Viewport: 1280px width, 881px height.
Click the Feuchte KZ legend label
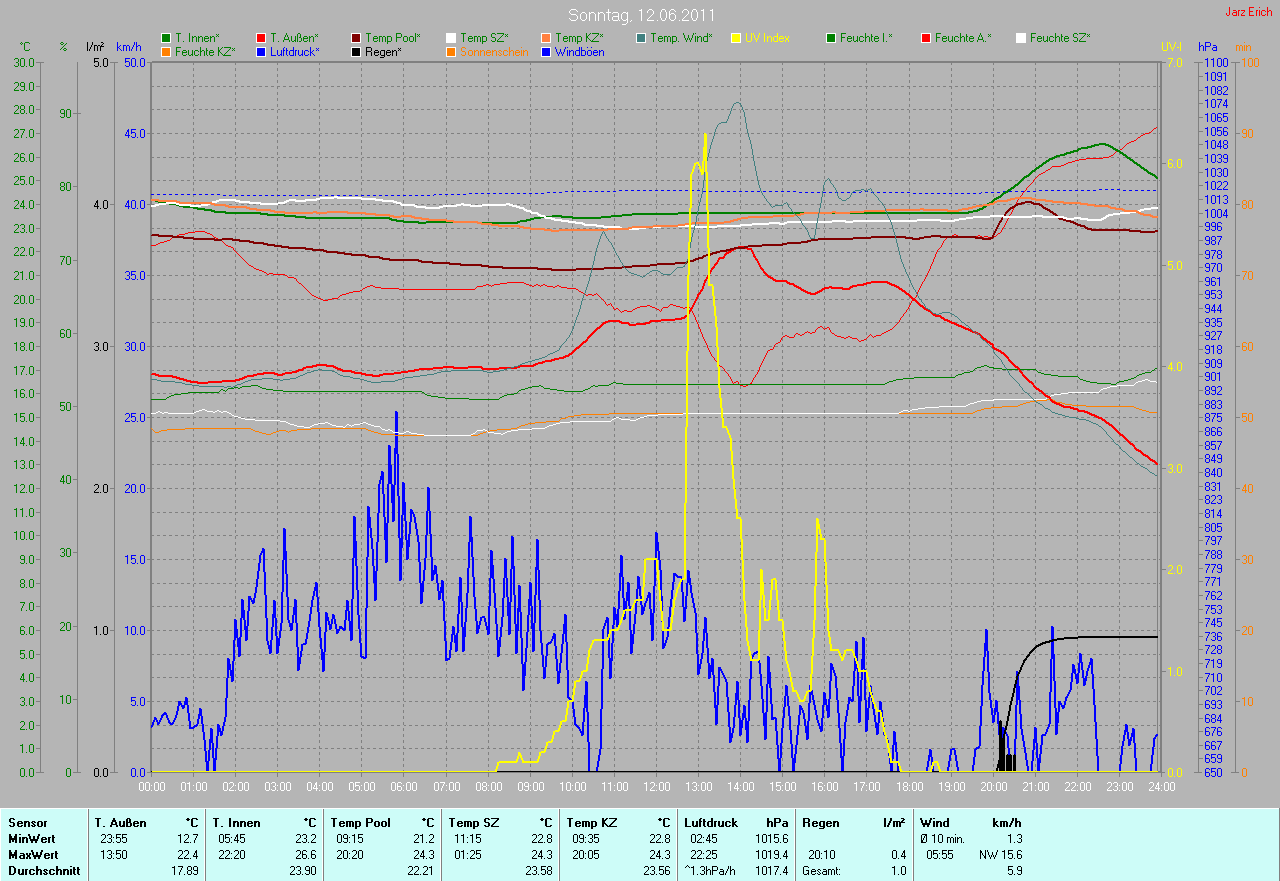[x=207, y=51]
